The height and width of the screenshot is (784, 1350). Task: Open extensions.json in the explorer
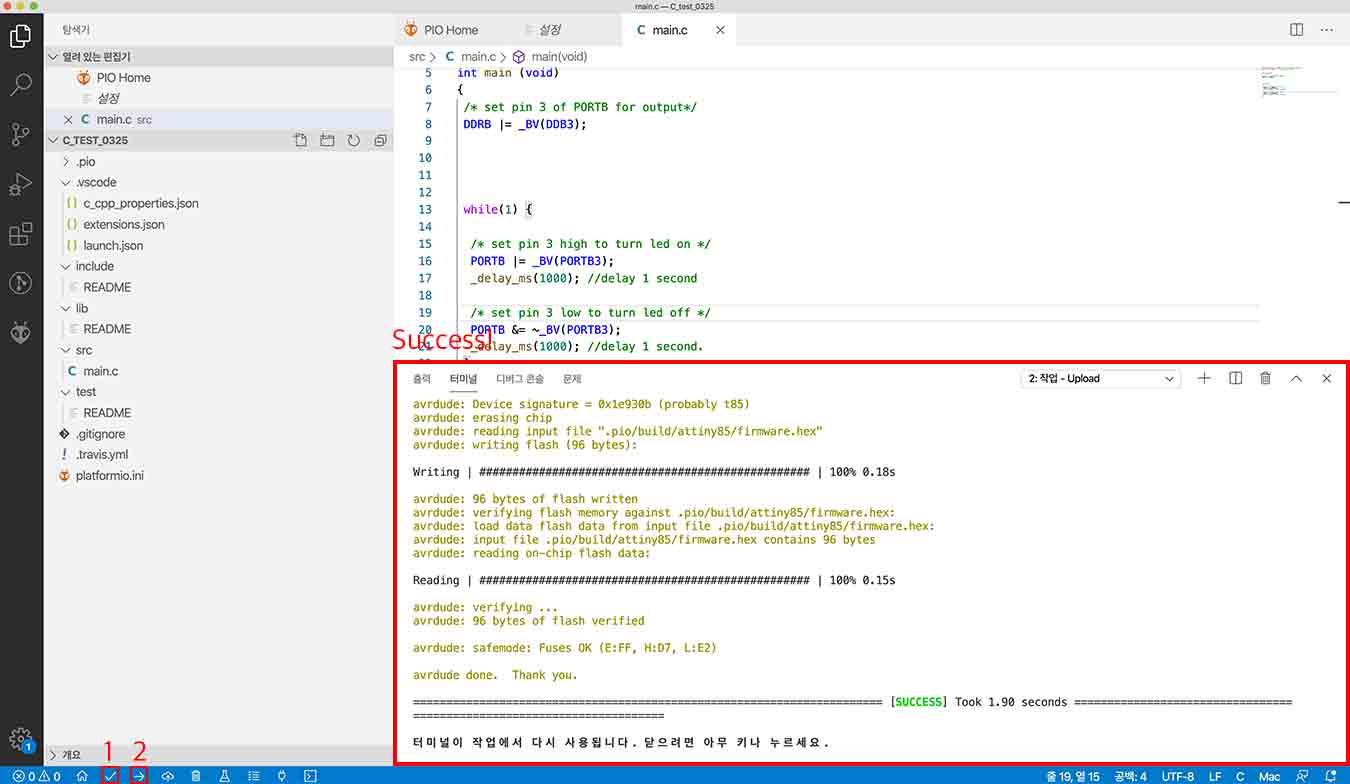click(x=124, y=225)
